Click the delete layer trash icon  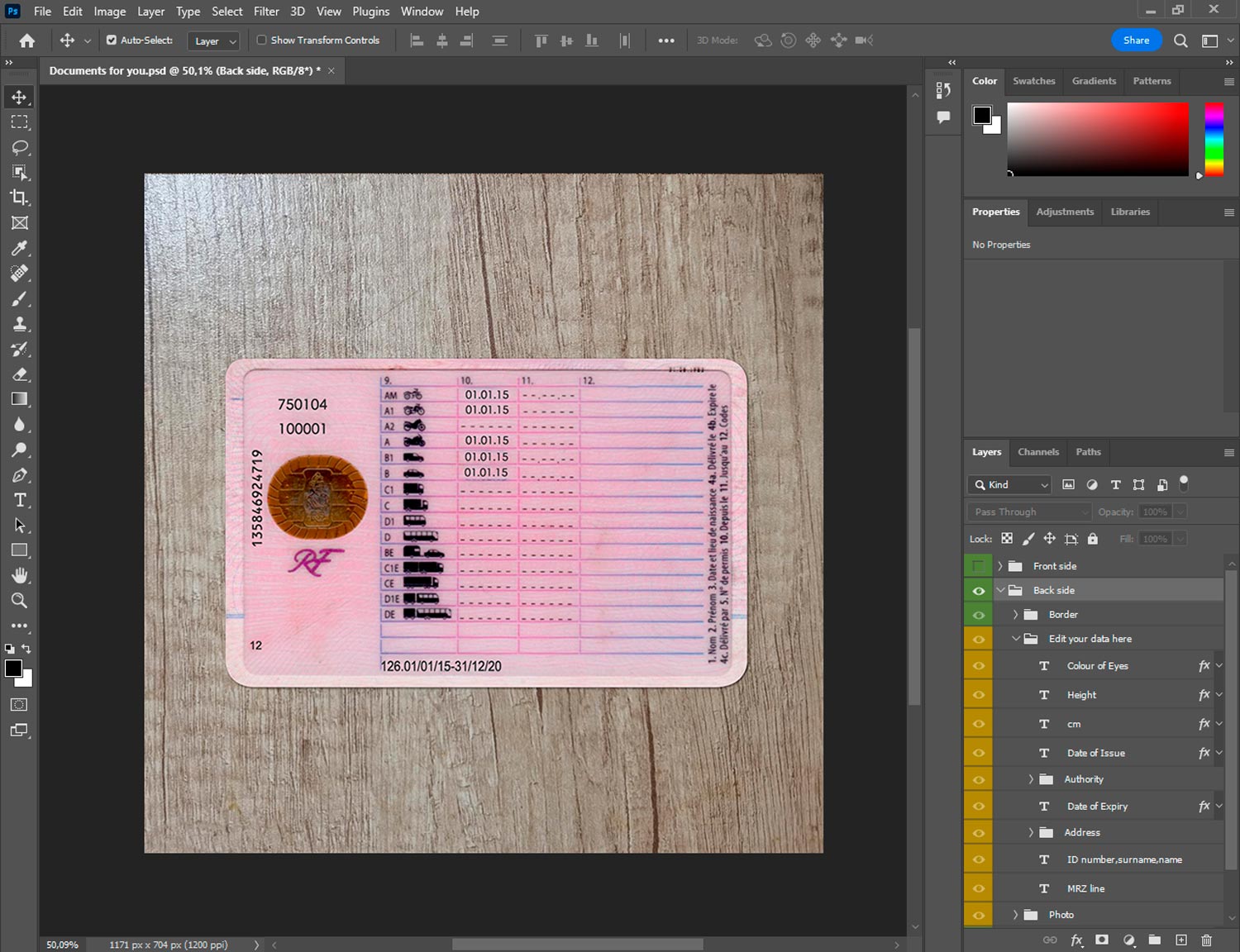click(x=1206, y=940)
